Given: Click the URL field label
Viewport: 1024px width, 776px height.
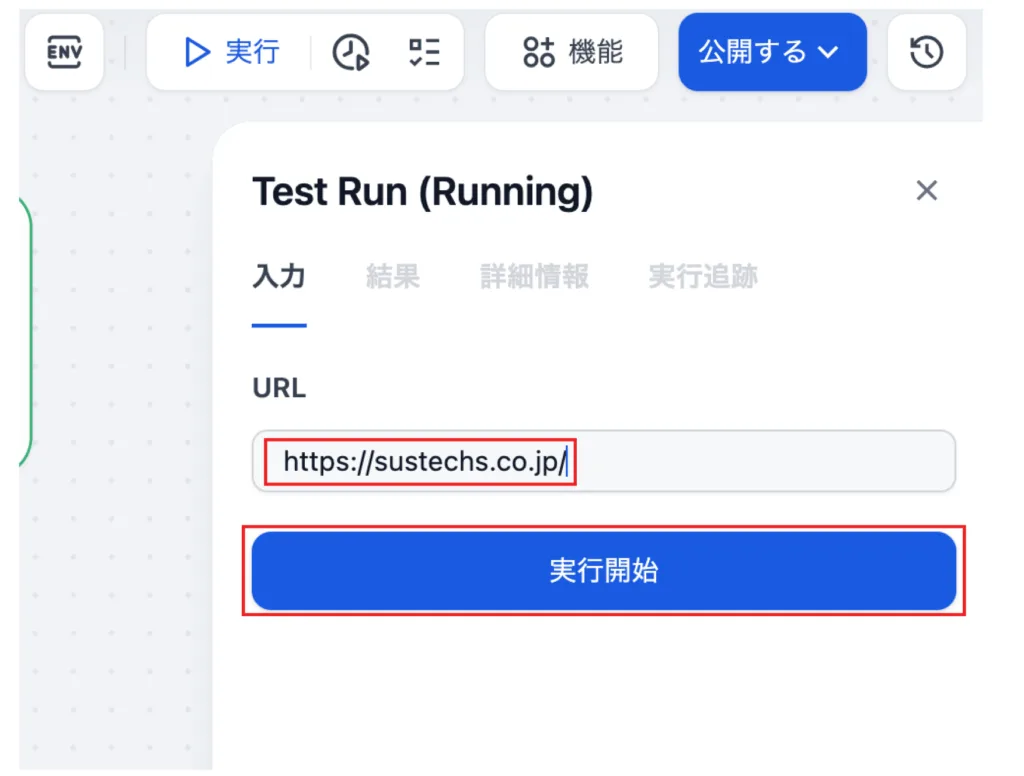Looking at the screenshot, I should (279, 388).
